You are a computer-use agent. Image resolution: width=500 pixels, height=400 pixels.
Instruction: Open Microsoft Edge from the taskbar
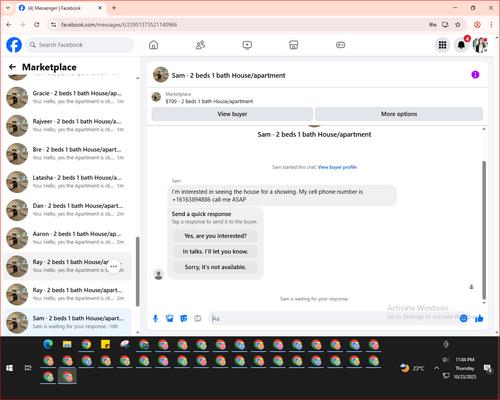tap(48, 344)
